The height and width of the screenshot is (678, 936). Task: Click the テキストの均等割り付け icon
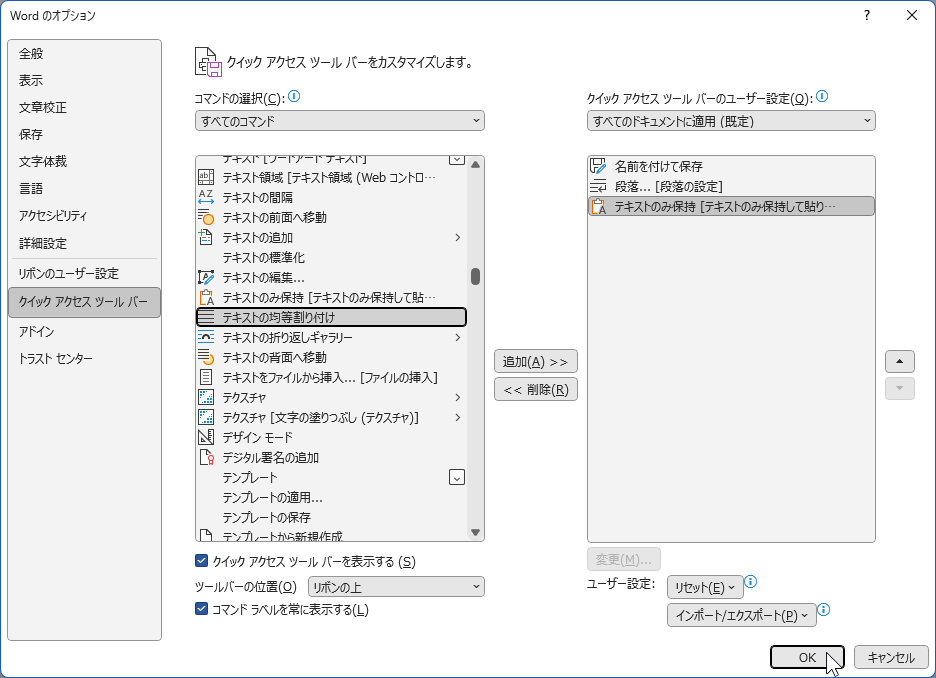[206, 318]
